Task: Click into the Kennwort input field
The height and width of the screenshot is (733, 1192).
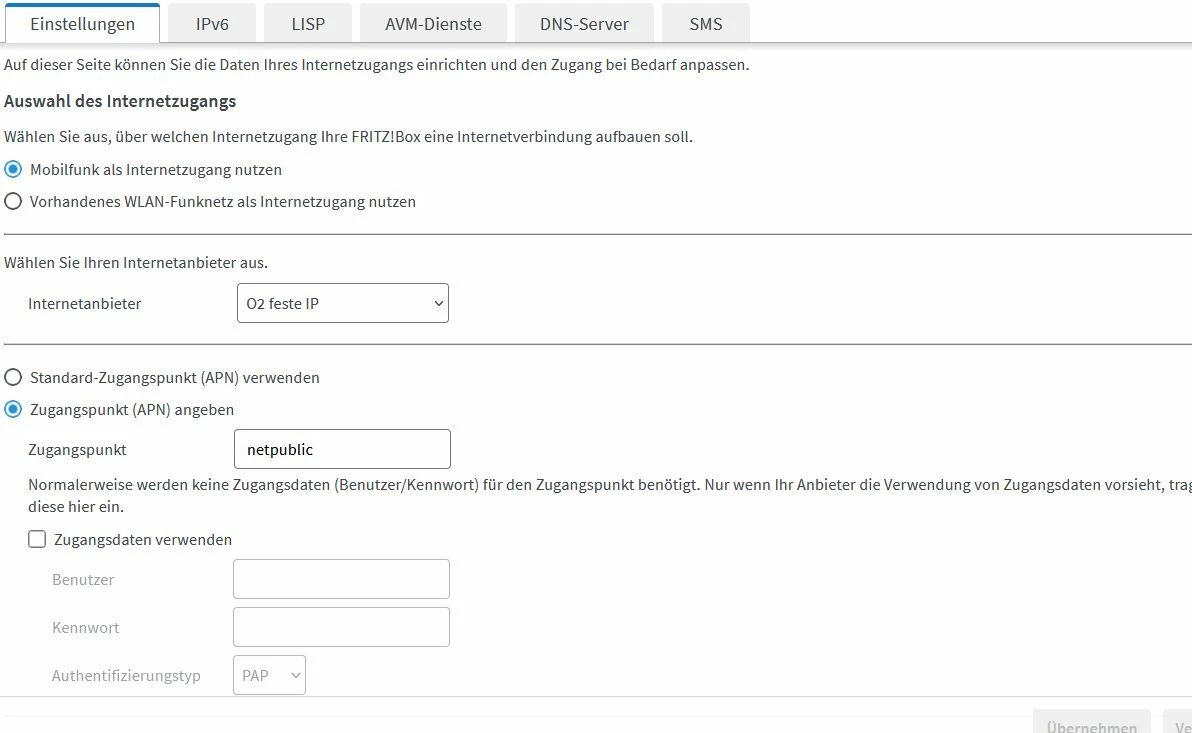Action: coord(341,627)
